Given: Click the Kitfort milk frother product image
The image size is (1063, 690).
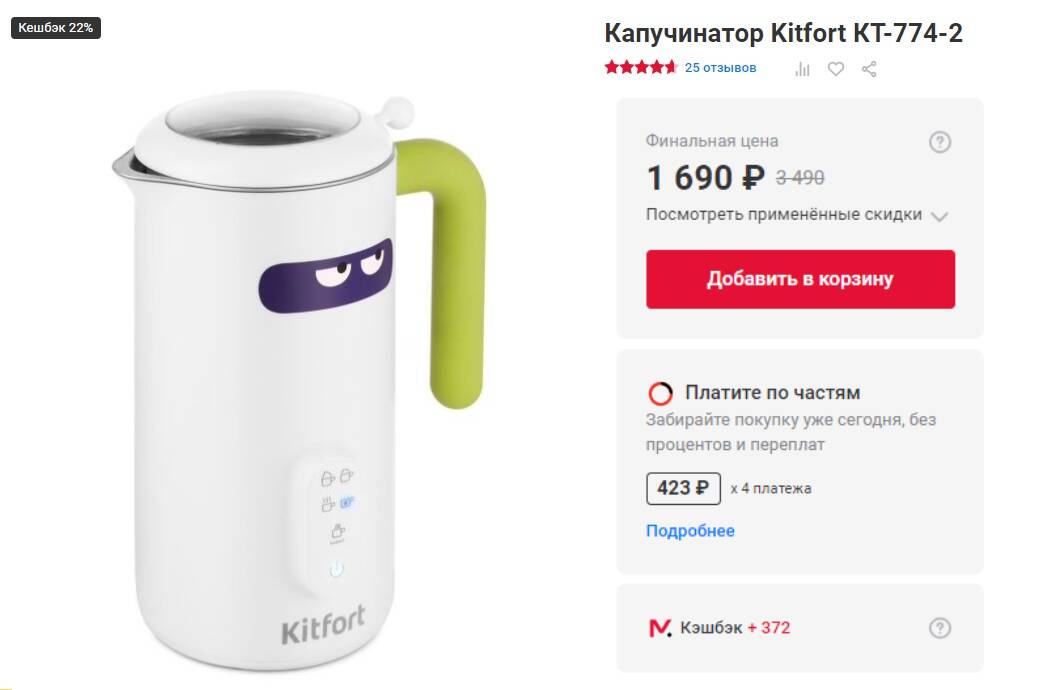Looking at the screenshot, I should point(299,380).
